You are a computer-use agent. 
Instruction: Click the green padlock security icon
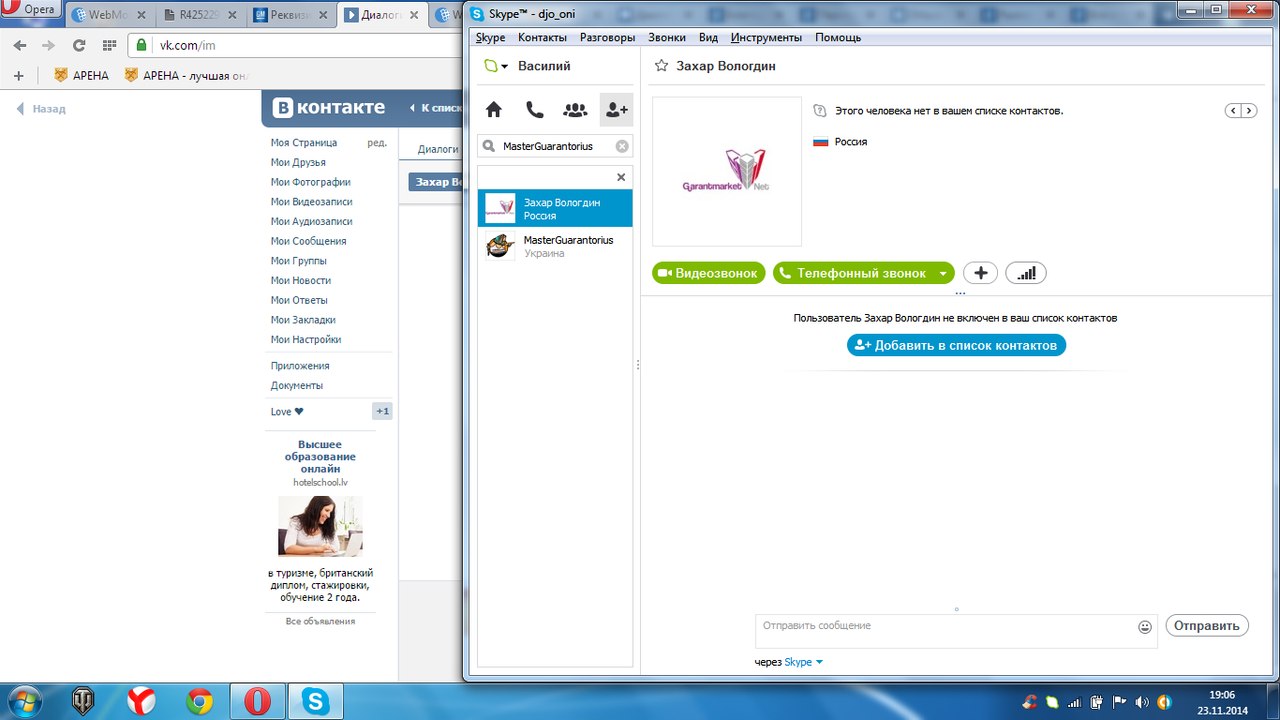click(141, 45)
